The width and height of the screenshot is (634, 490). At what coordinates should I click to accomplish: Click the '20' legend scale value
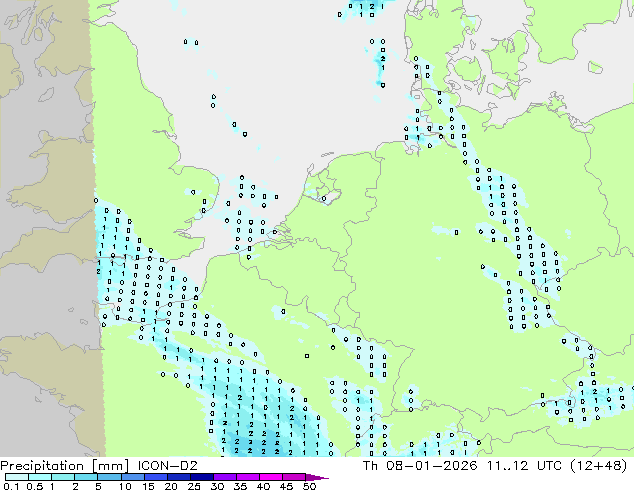click(x=171, y=486)
